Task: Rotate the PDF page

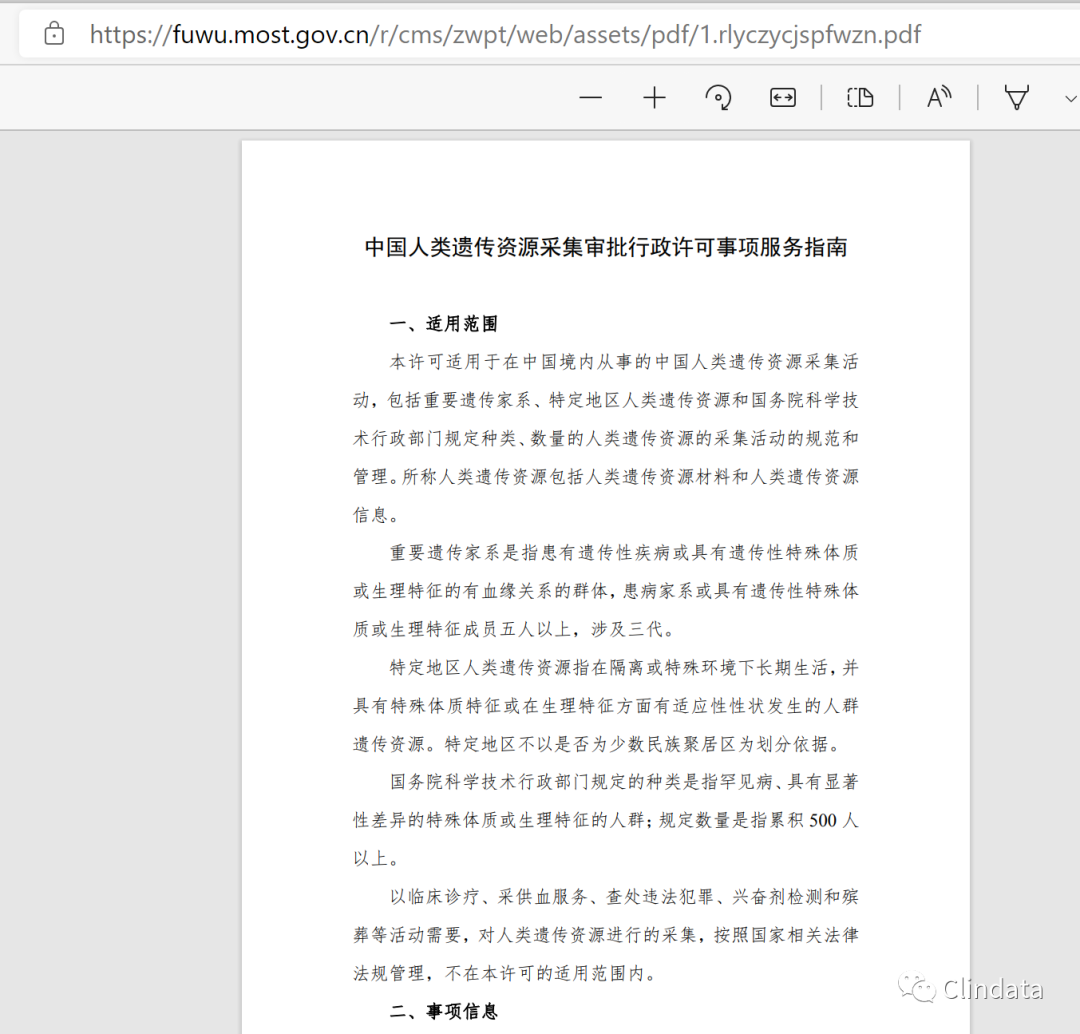Action: pyautogui.click(x=718, y=98)
